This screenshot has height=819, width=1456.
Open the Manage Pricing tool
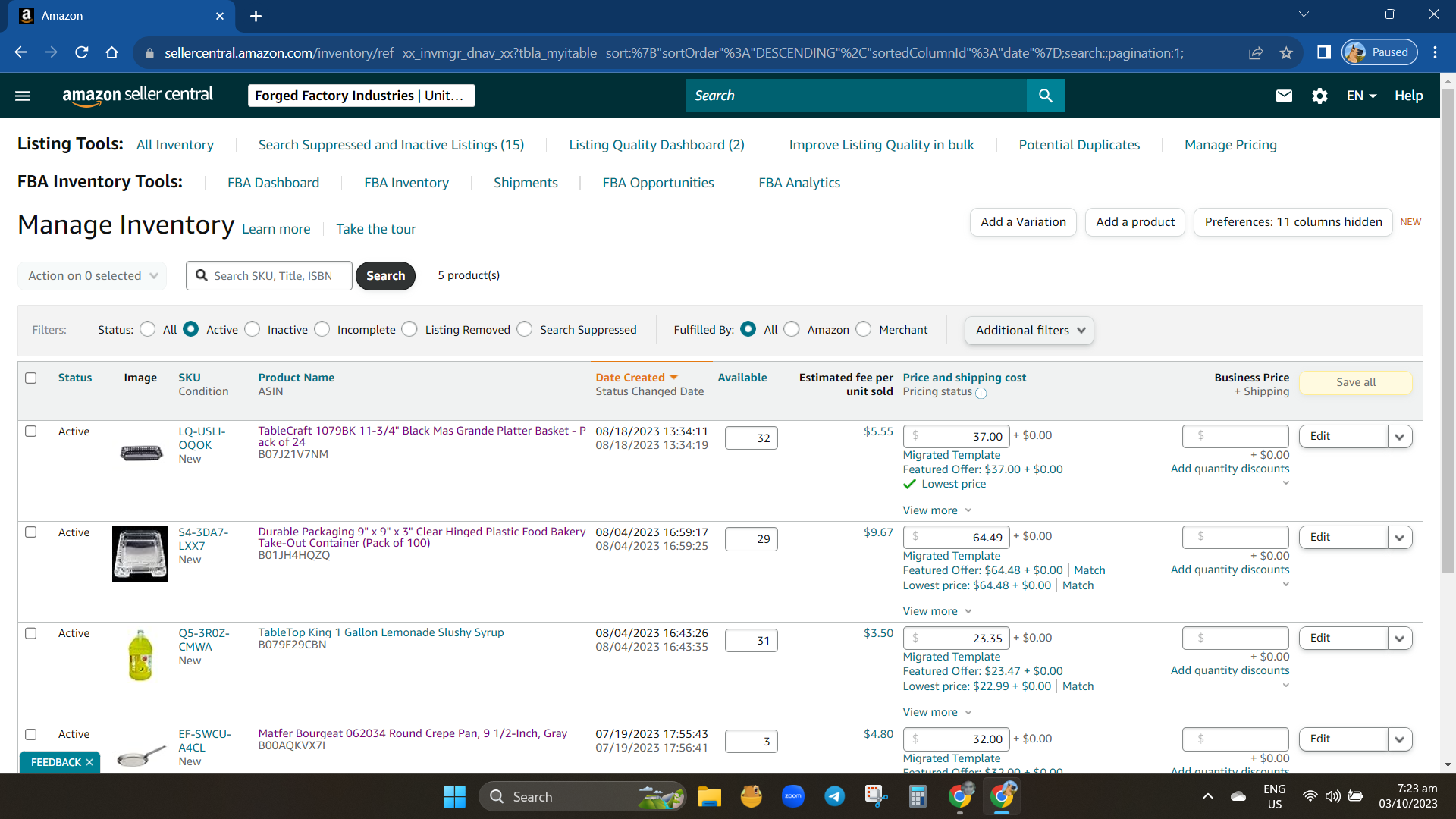1231,145
